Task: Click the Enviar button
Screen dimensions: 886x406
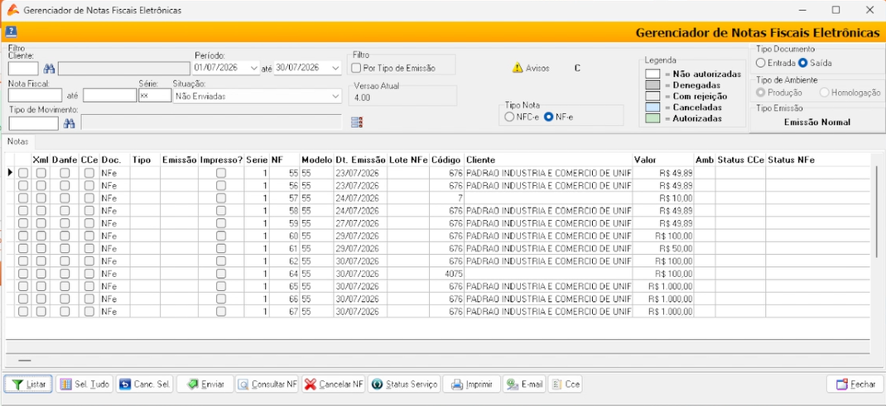Action: coord(205,385)
